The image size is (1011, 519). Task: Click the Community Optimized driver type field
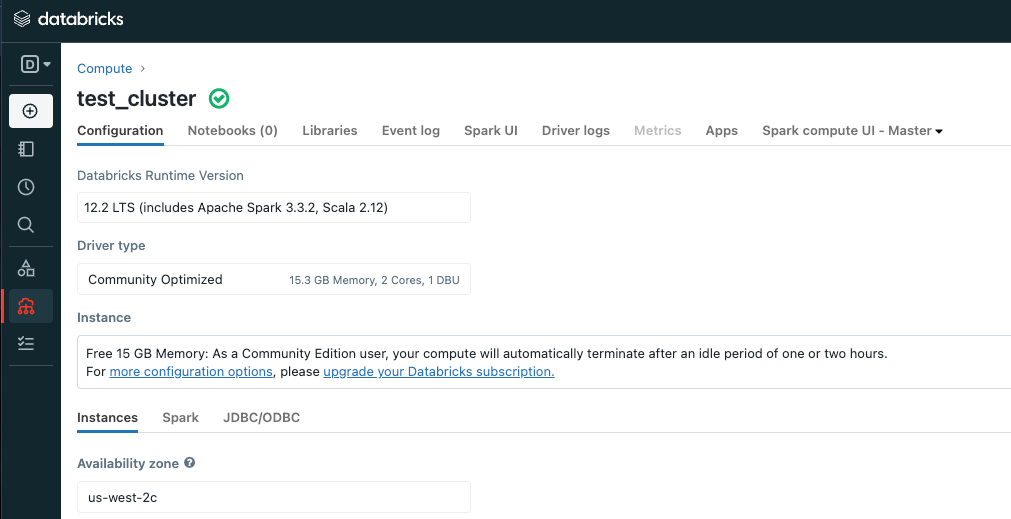274,279
